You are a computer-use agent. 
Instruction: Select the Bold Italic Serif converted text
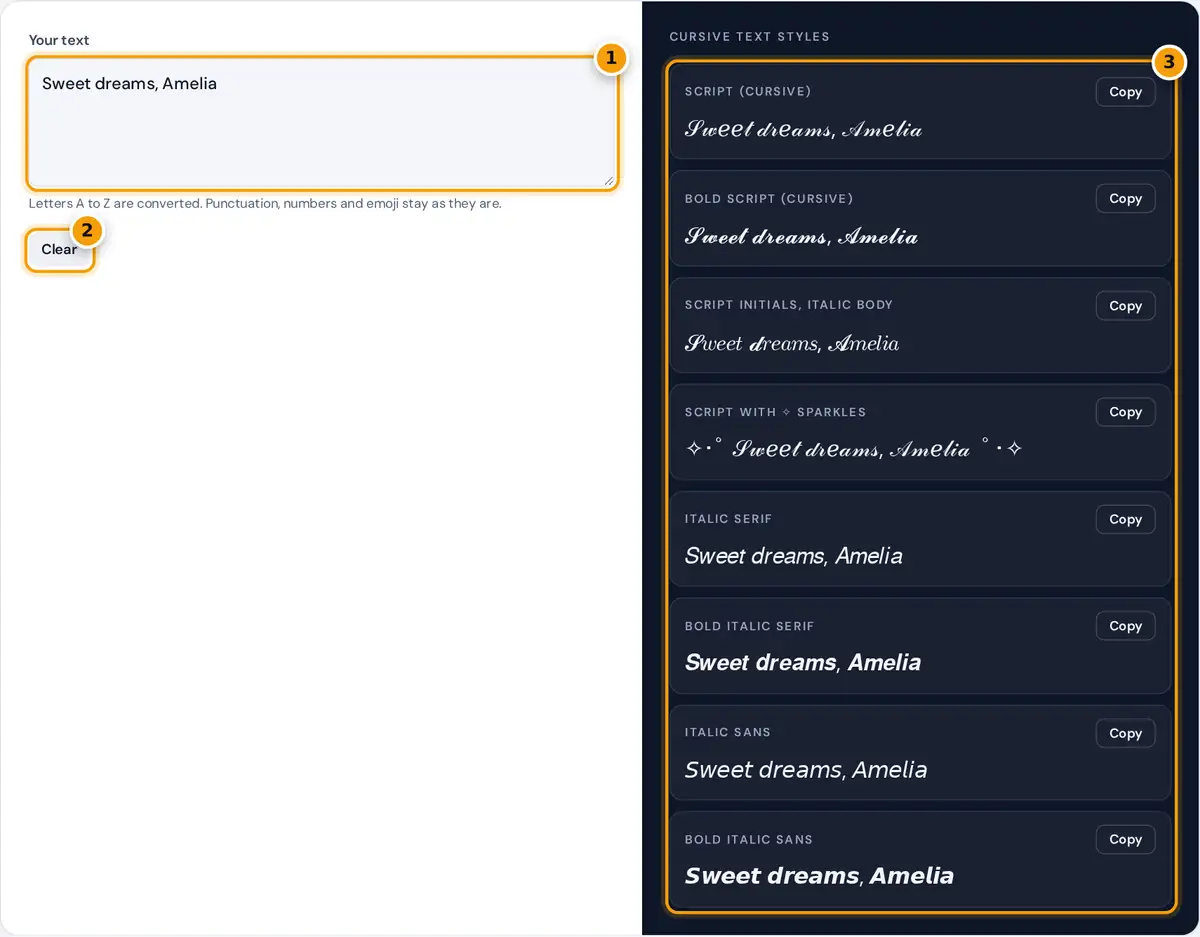(803, 662)
